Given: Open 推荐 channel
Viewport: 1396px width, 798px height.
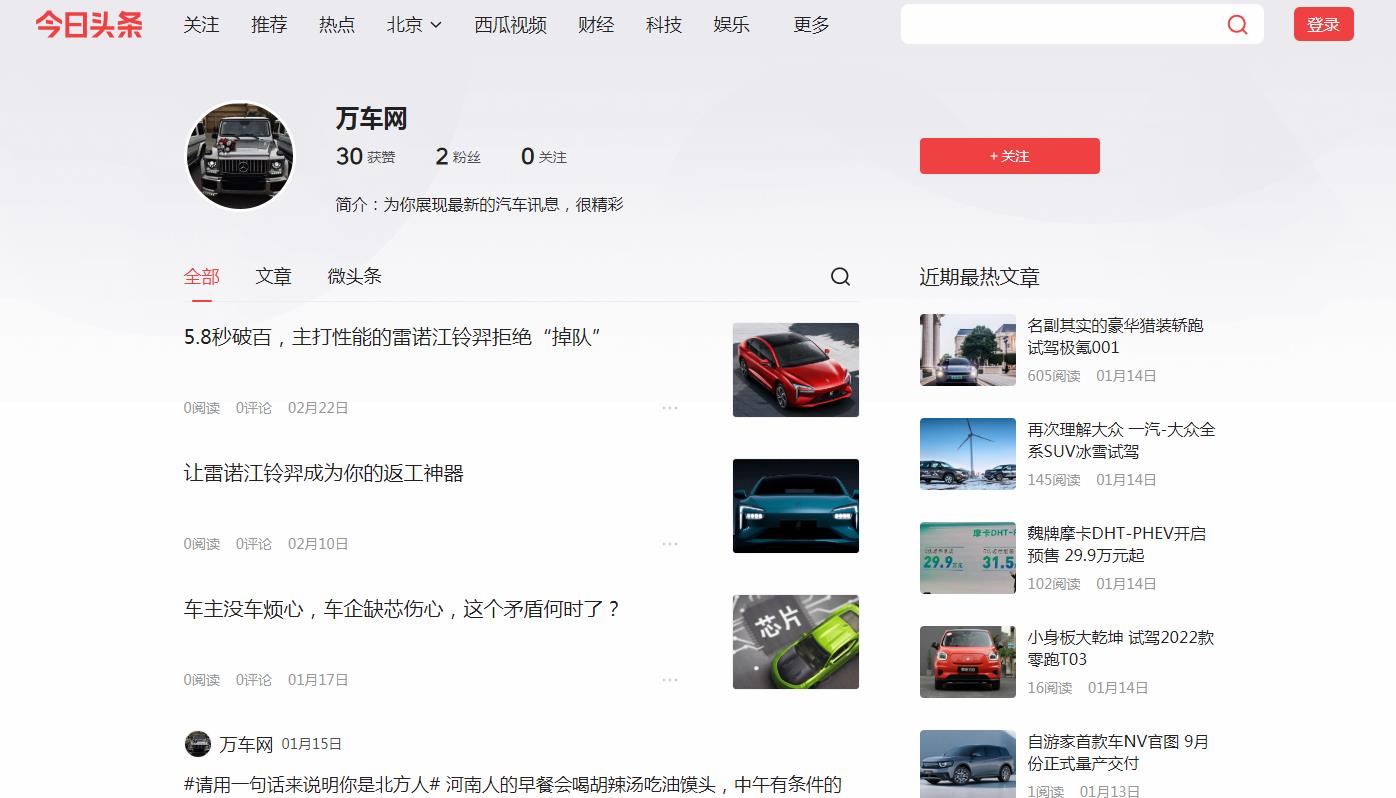Looking at the screenshot, I should (269, 25).
